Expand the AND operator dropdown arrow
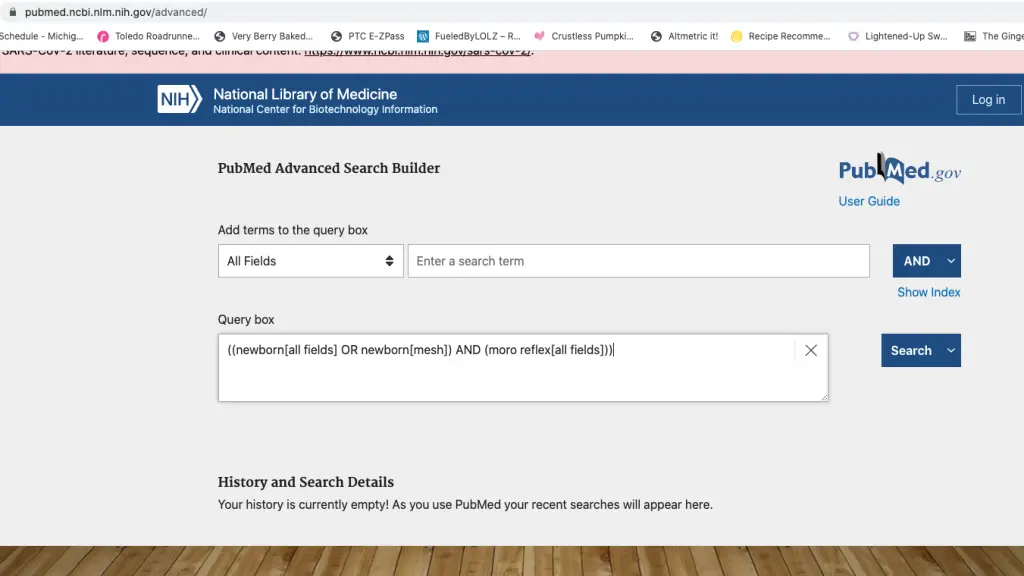The height and width of the screenshot is (576, 1024). pyautogui.click(x=951, y=261)
